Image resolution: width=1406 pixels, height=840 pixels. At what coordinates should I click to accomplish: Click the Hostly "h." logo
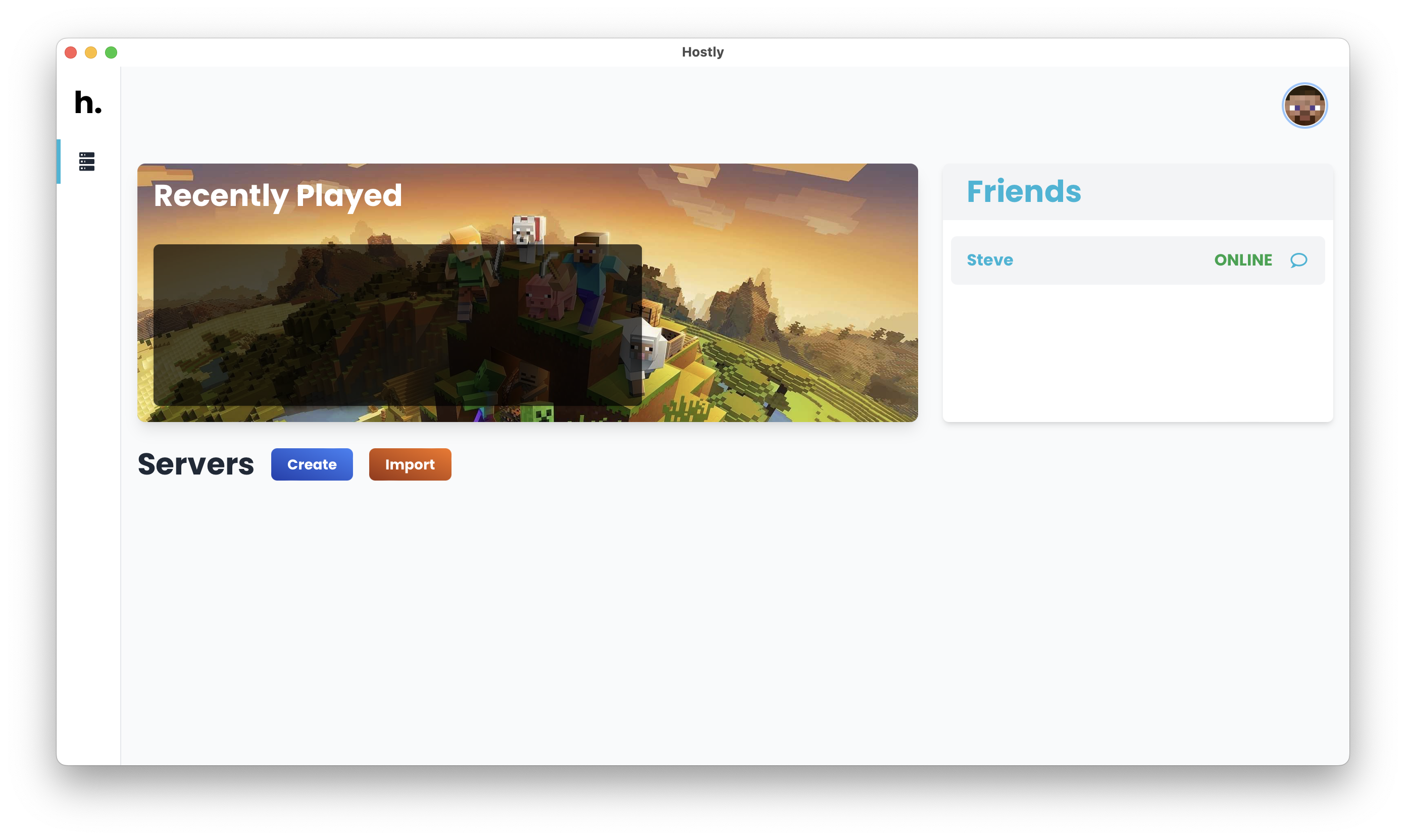[x=88, y=103]
